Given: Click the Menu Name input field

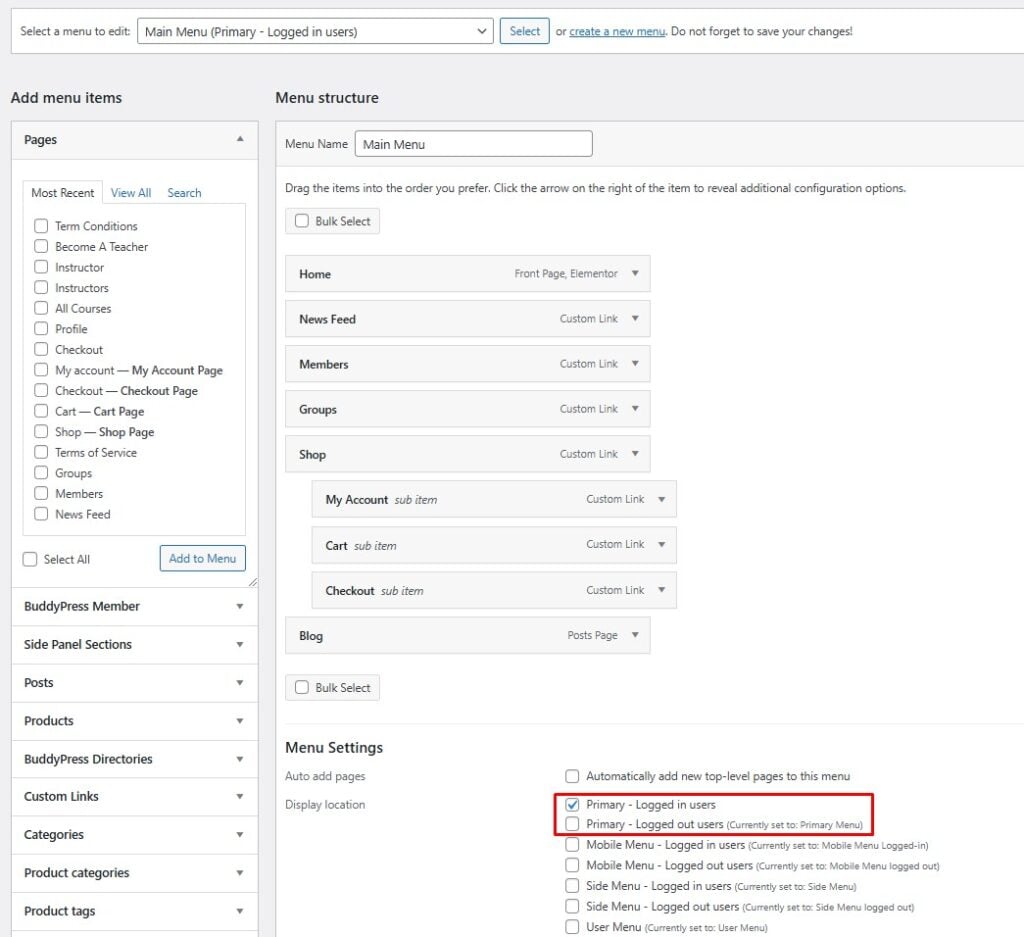Looking at the screenshot, I should [x=473, y=144].
